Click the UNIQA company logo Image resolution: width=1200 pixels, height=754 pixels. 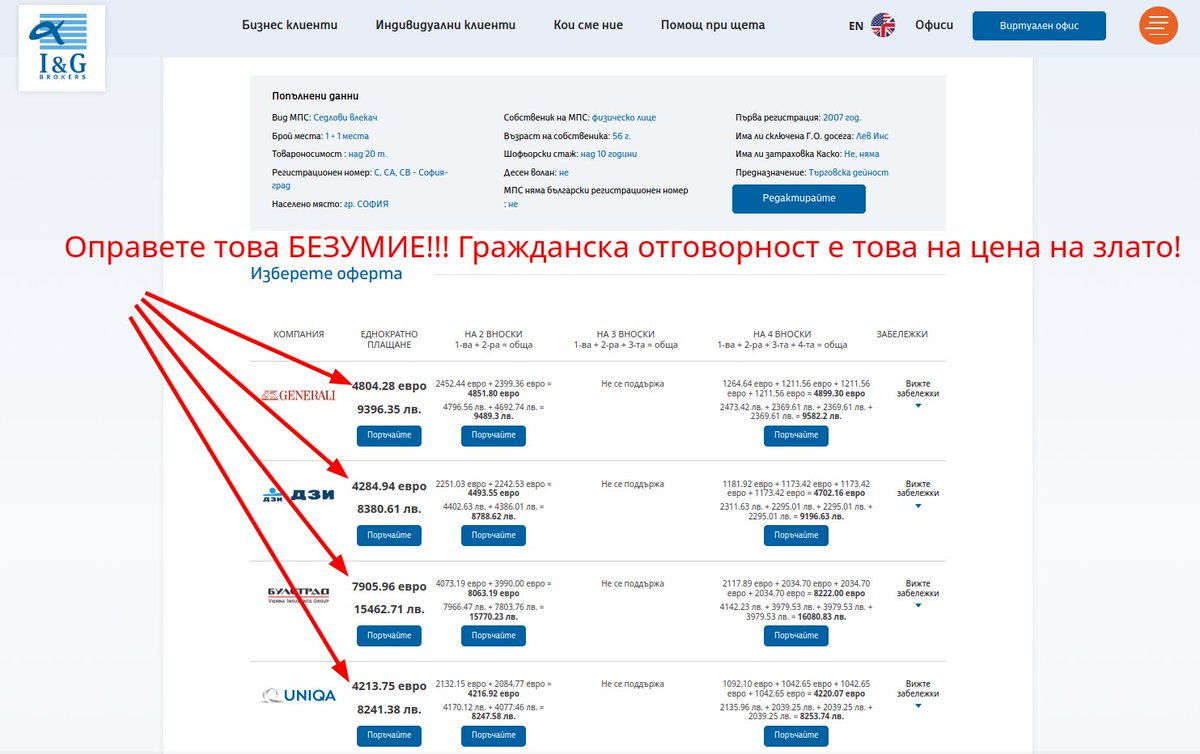[298, 695]
